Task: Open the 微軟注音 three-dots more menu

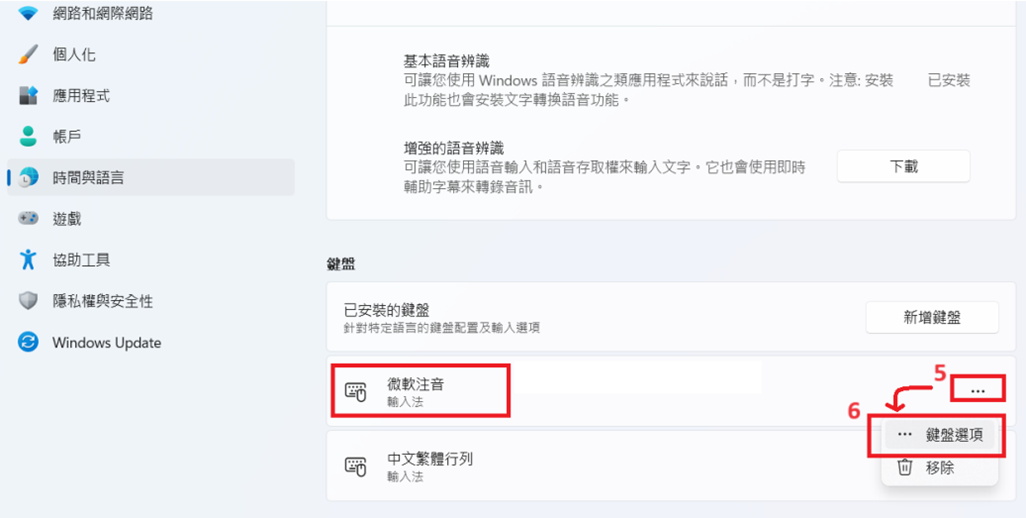Action: [x=978, y=390]
